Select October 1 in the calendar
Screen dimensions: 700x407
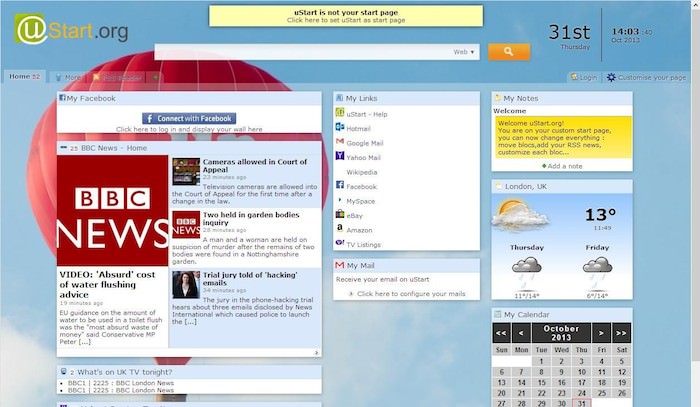point(541,361)
